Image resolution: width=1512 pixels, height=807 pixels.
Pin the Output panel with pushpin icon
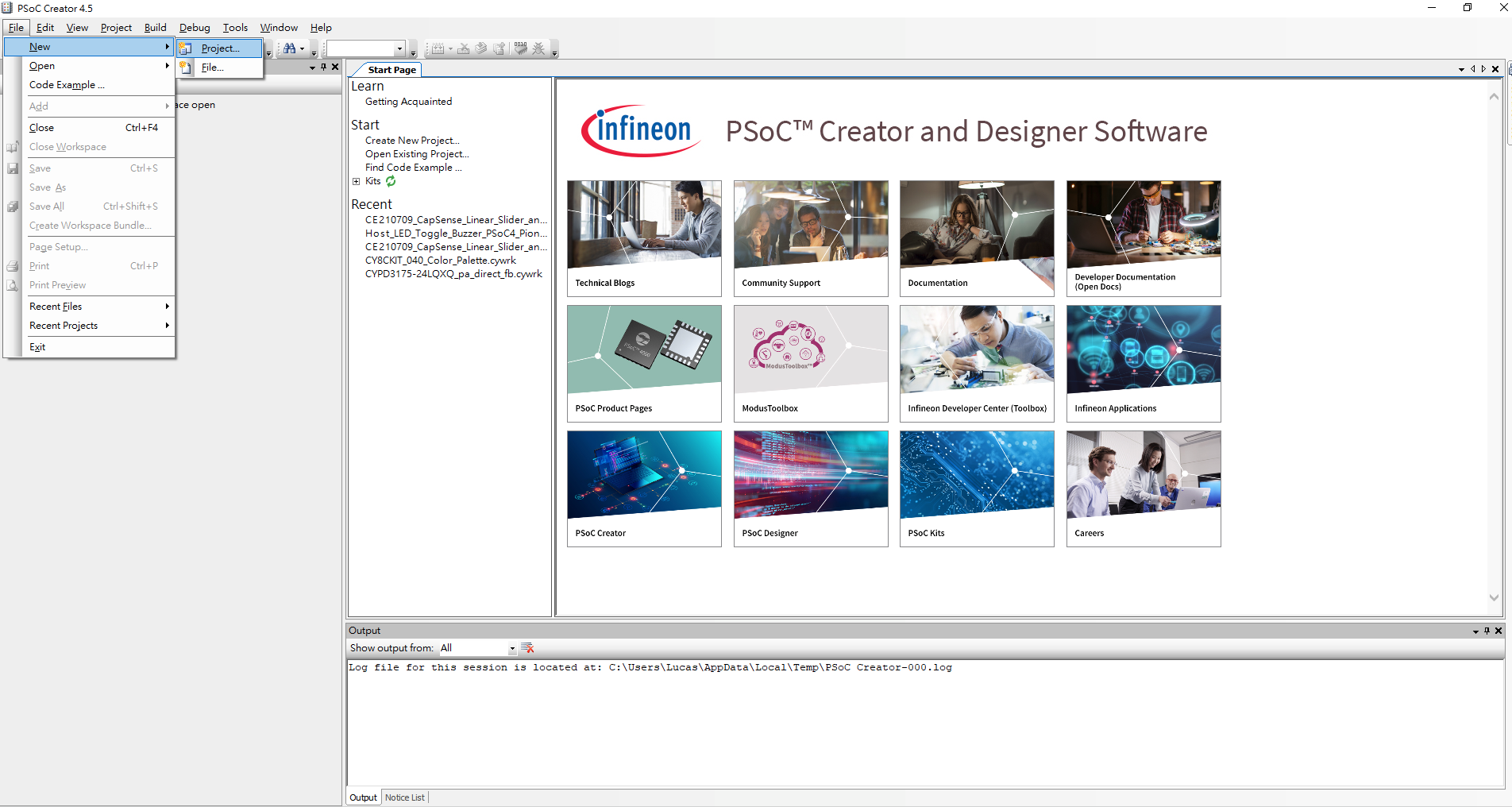(1487, 631)
